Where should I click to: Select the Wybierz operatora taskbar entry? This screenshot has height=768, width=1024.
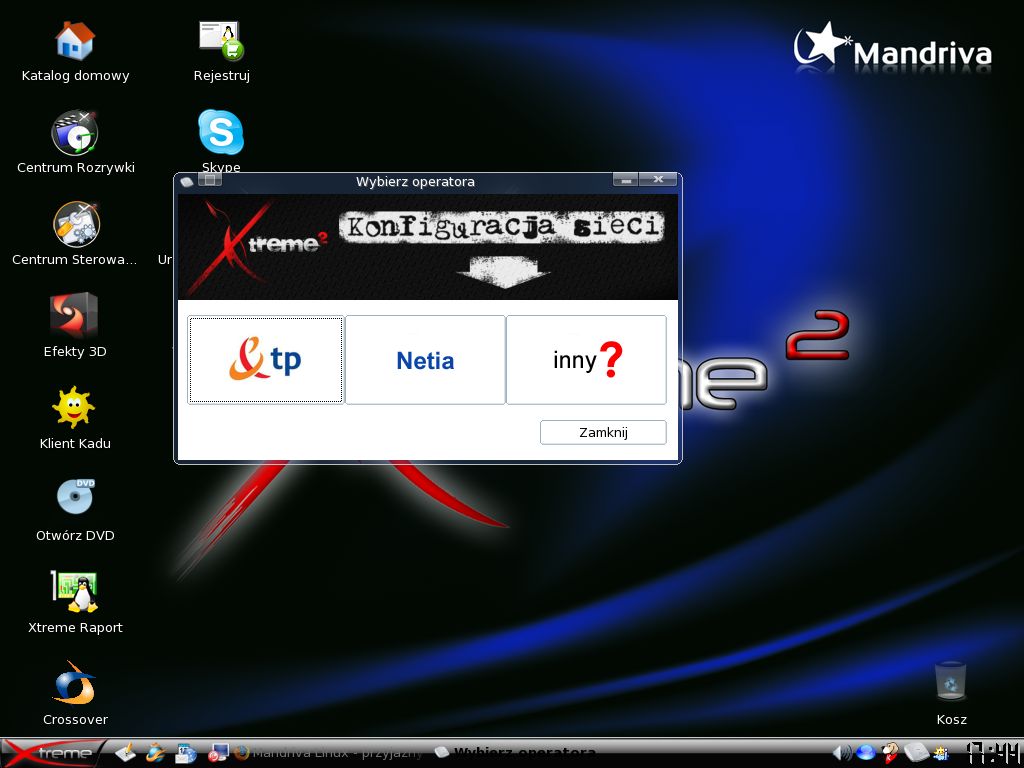[515, 753]
